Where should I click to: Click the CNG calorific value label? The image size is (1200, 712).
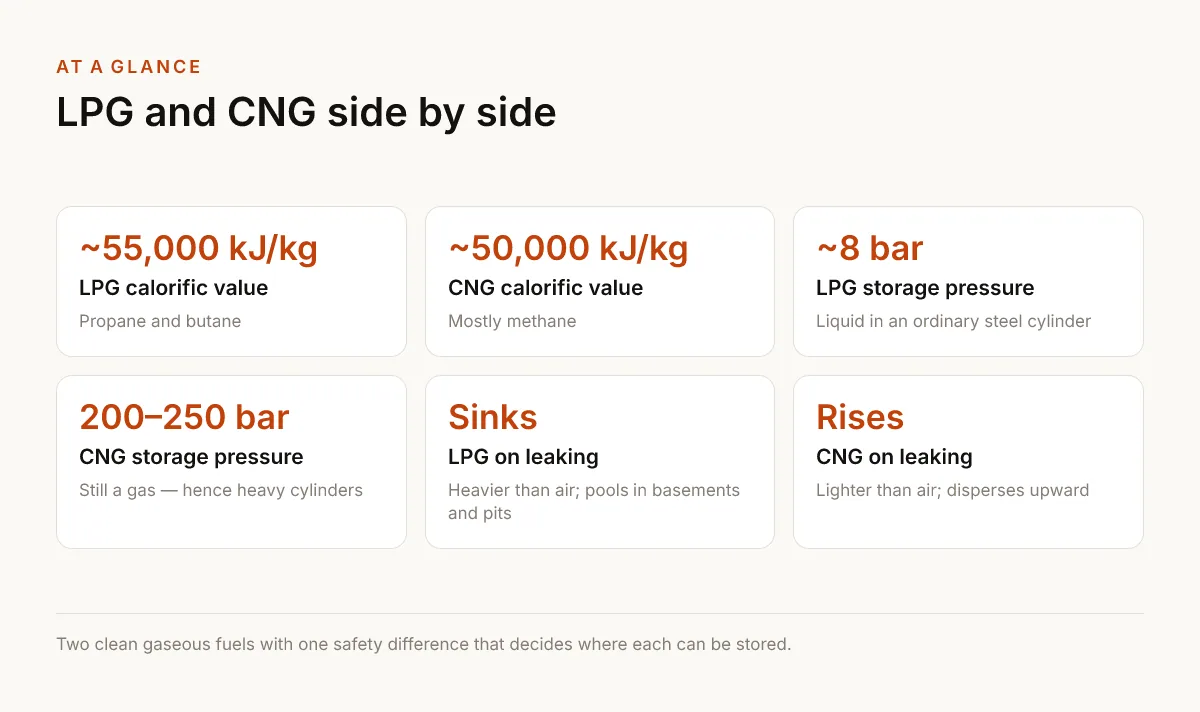(x=546, y=288)
